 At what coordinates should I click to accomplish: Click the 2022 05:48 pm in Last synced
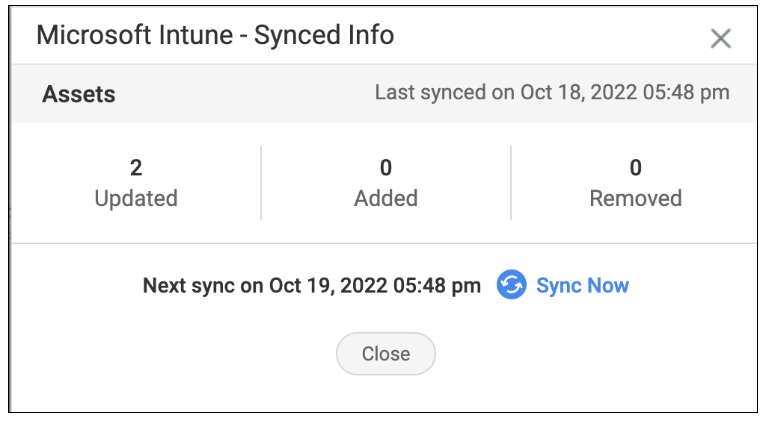(x=660, y=93)
